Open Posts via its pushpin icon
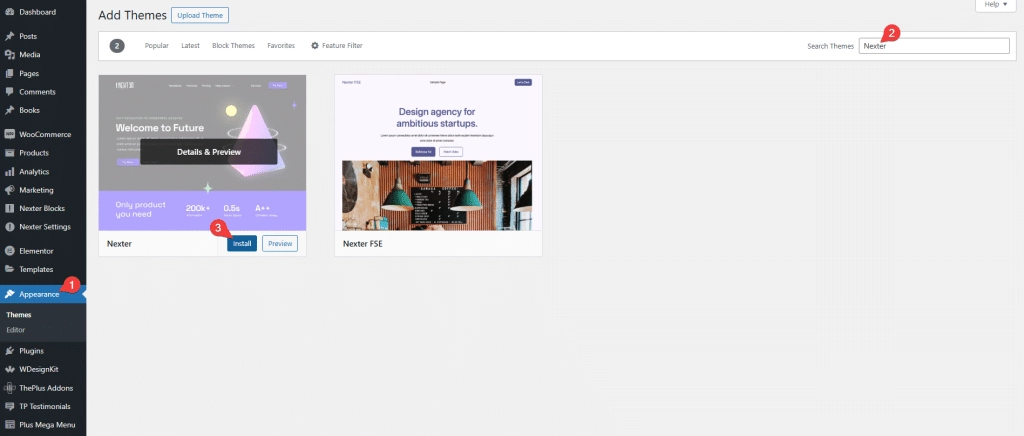Image resolution: width=1024 pixels, height=436 pixels. click(x=9, y=36)
